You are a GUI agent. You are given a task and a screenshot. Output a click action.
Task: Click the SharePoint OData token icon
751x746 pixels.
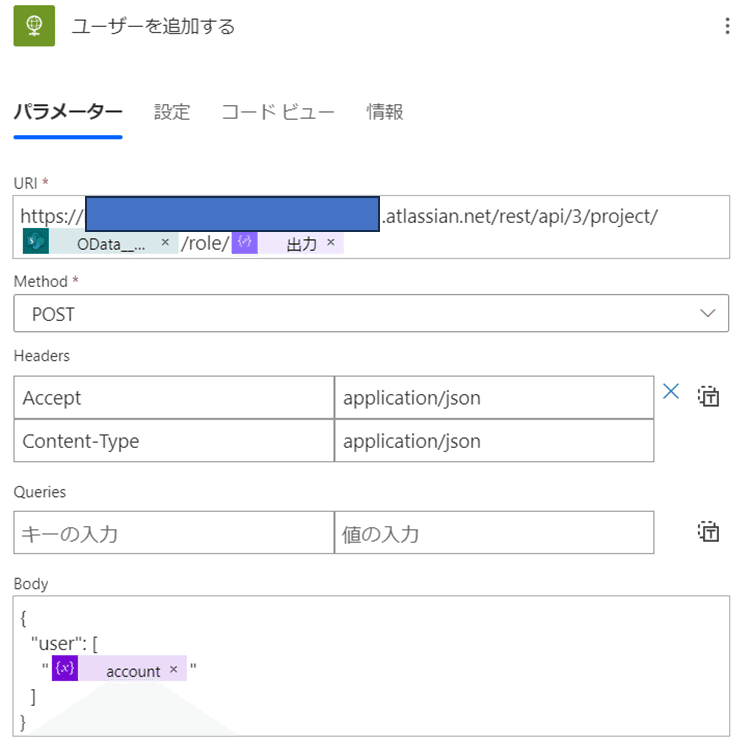pos(36,242)
